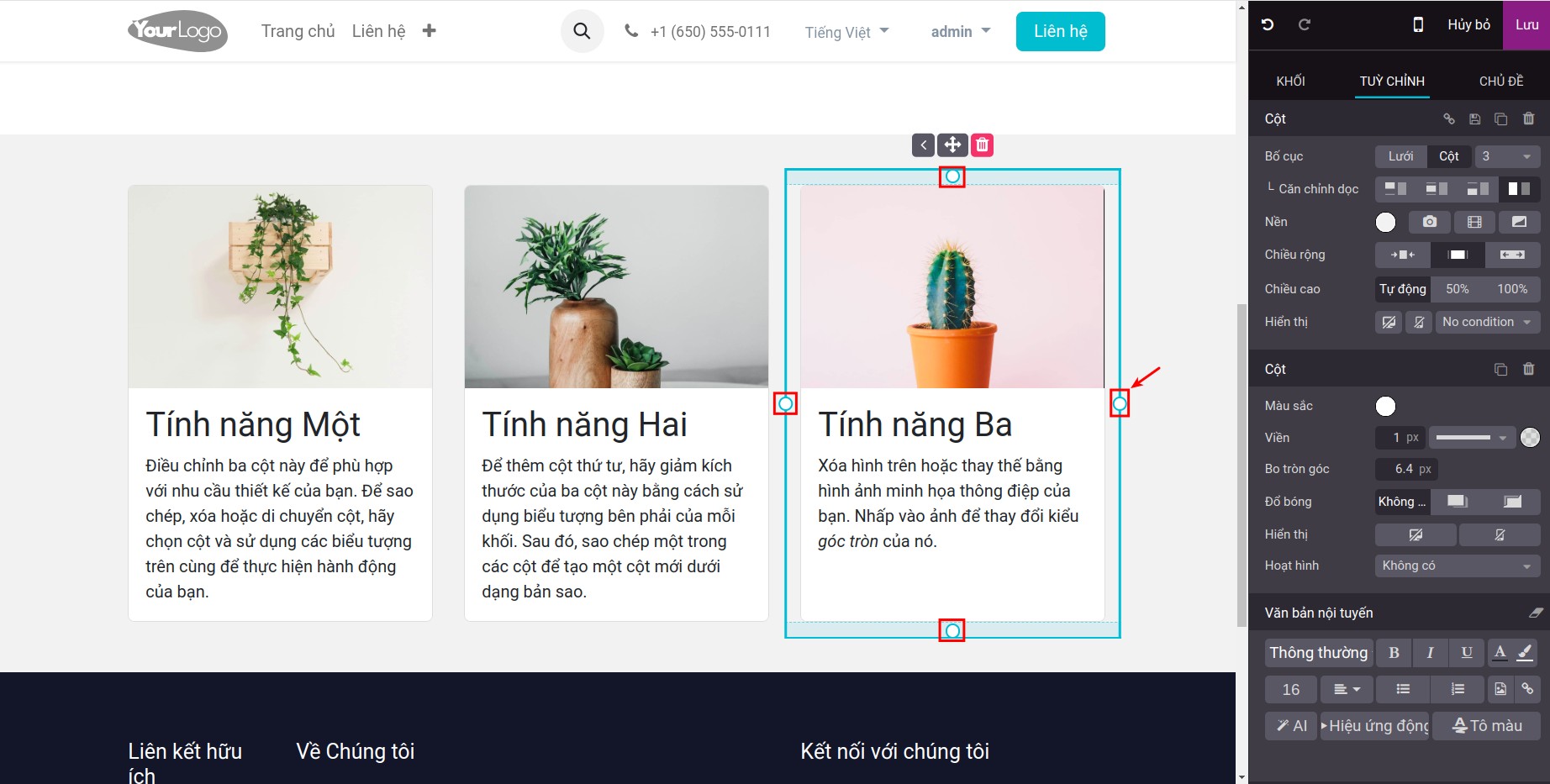
Task: Toggle italic formatting
Action: [x=1430, y=653]
